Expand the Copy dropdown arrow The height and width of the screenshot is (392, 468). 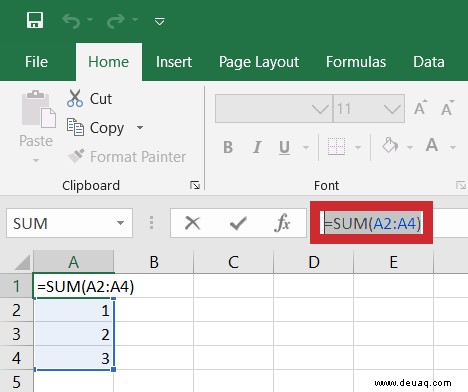click(x=140, y=127)
